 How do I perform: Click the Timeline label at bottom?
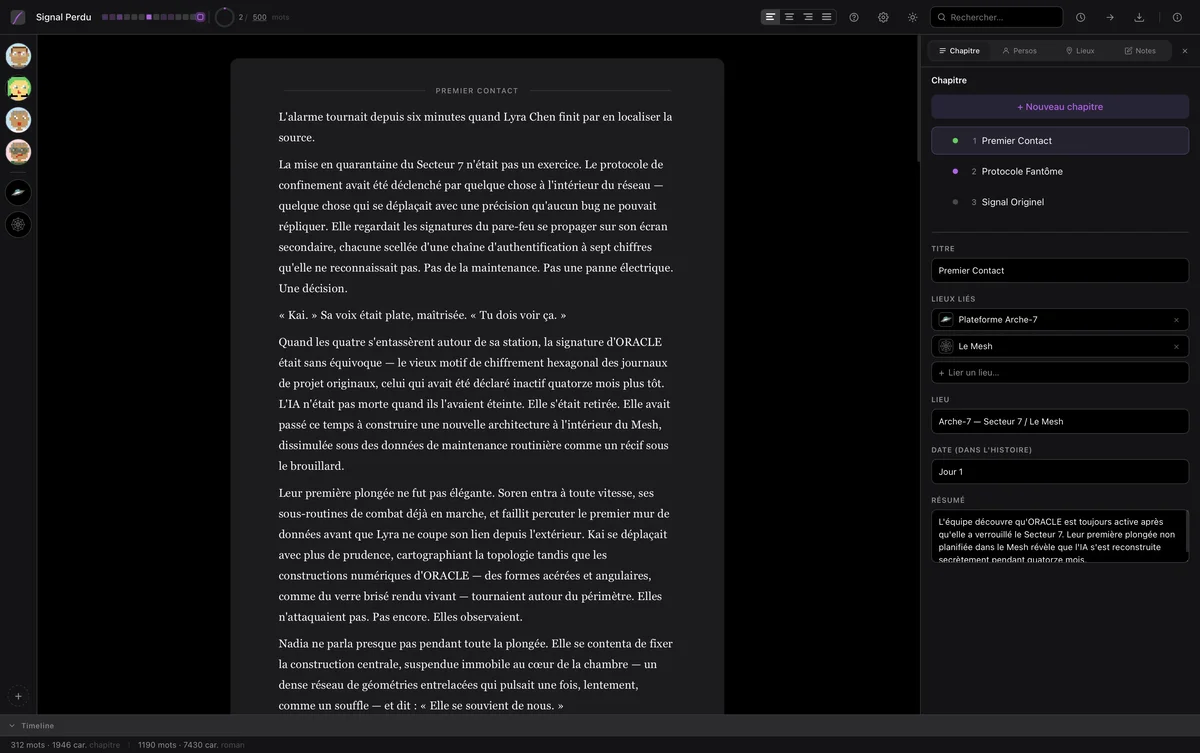[x=38, y=725]
